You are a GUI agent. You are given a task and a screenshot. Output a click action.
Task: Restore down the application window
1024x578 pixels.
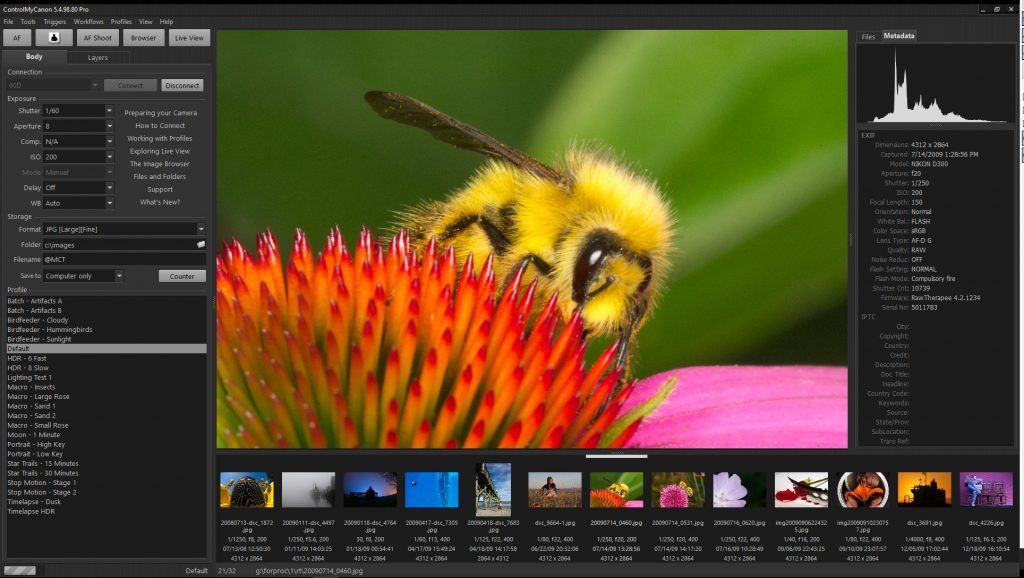[x=996, y=8]
